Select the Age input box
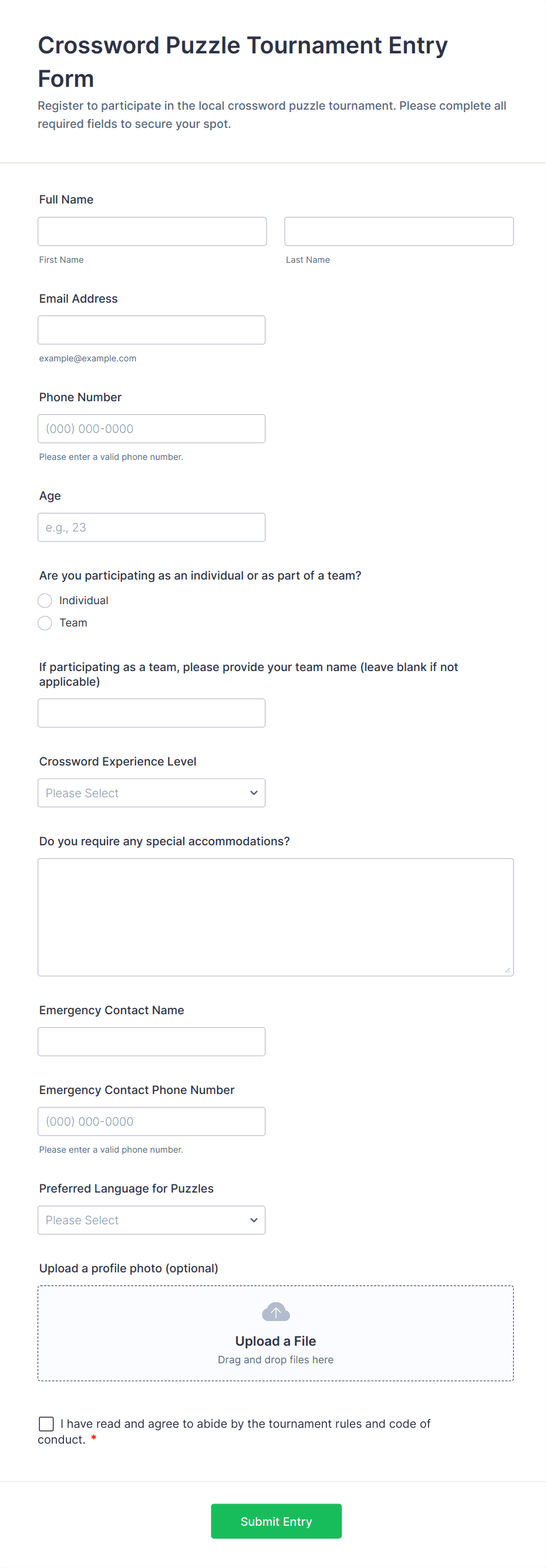This screenshot has width=546, height=1568. (151, 528)
